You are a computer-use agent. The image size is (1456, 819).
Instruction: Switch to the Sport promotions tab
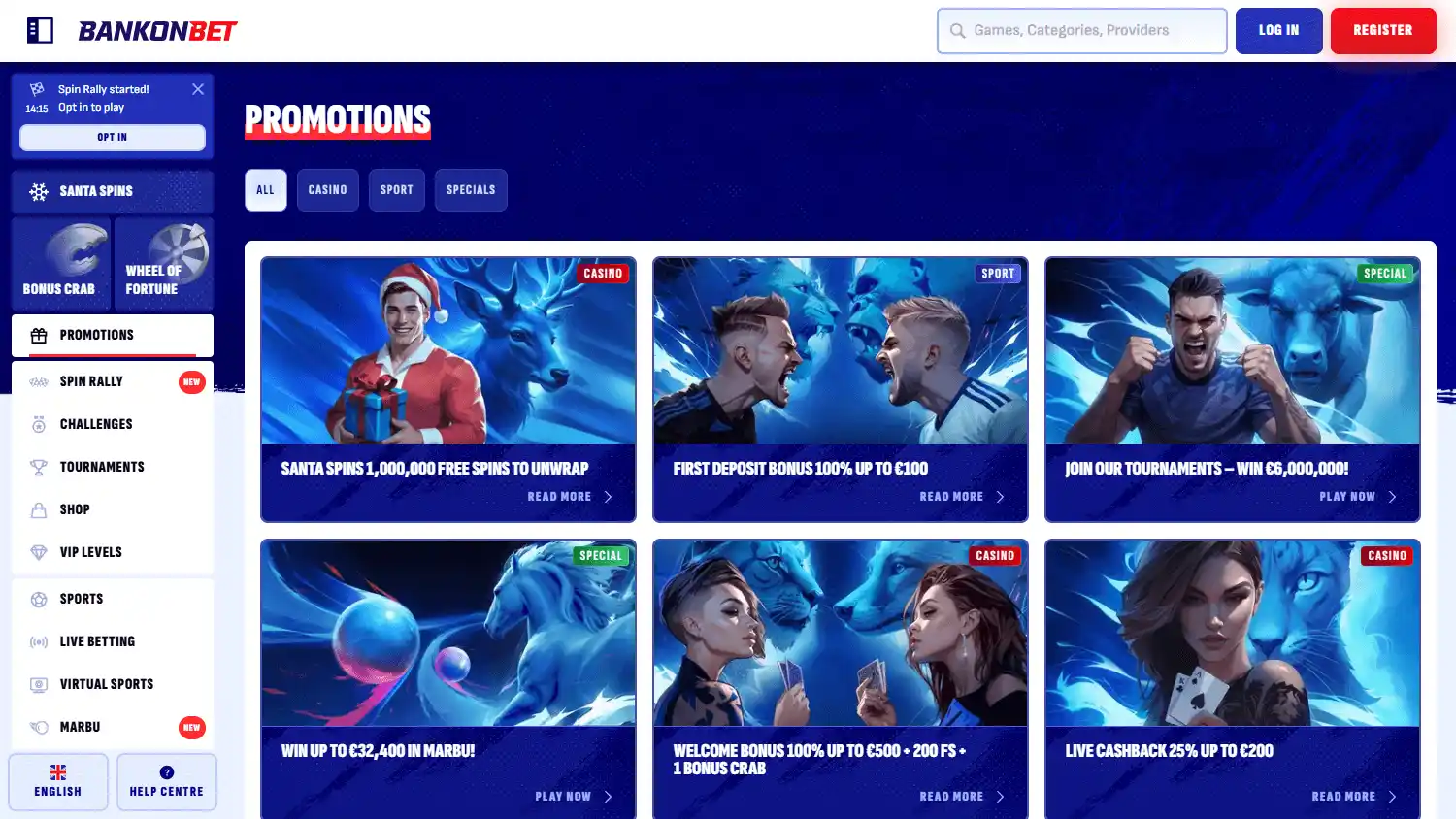click(x=396, y=190)
